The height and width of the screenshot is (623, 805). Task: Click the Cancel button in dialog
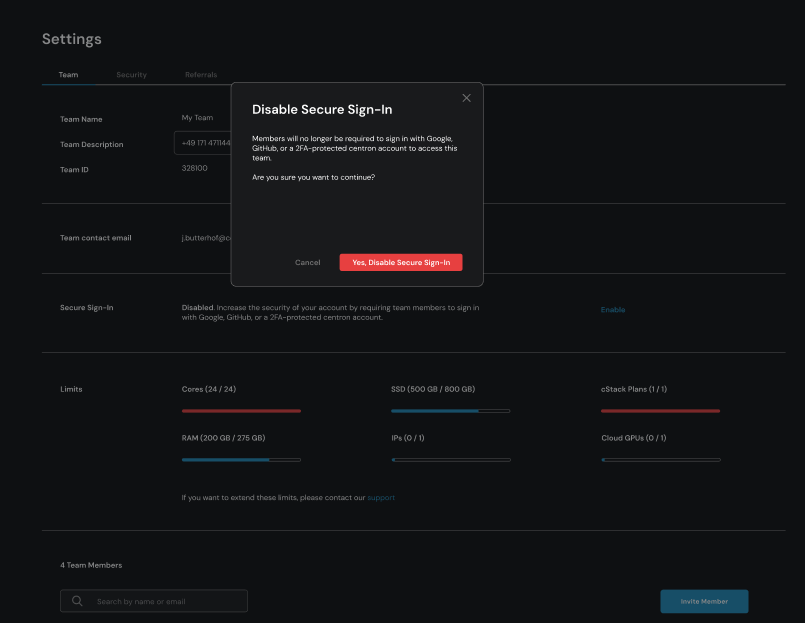pos(308,263)
